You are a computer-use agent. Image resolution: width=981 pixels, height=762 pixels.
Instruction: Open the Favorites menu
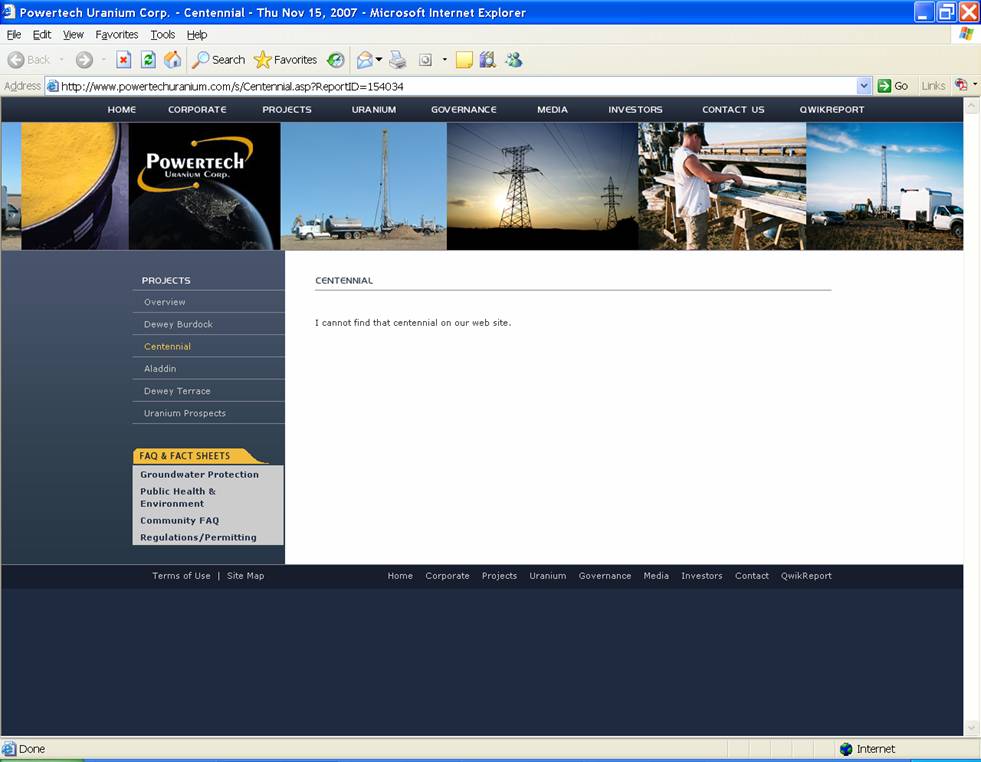(x=117, y=35)
